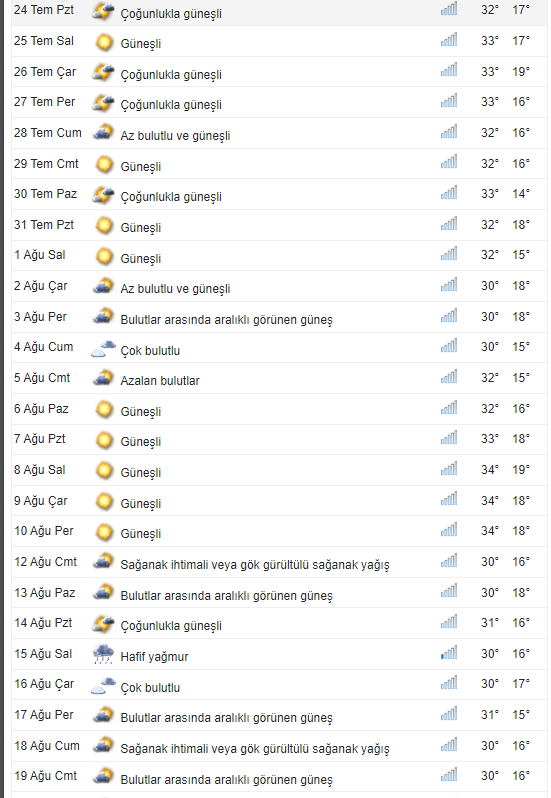Click low temperature 17° for 16 Ağu Çar

521,684
